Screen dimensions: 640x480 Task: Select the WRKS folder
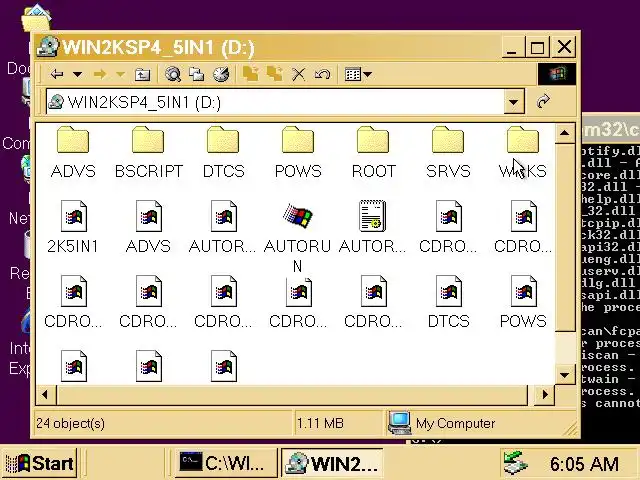[x=523, y=152]
